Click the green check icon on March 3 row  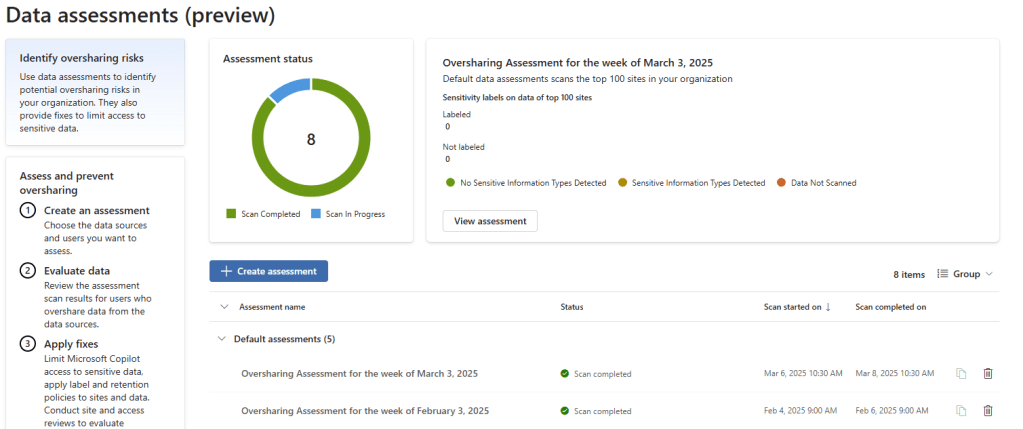(x=565, y=374)
